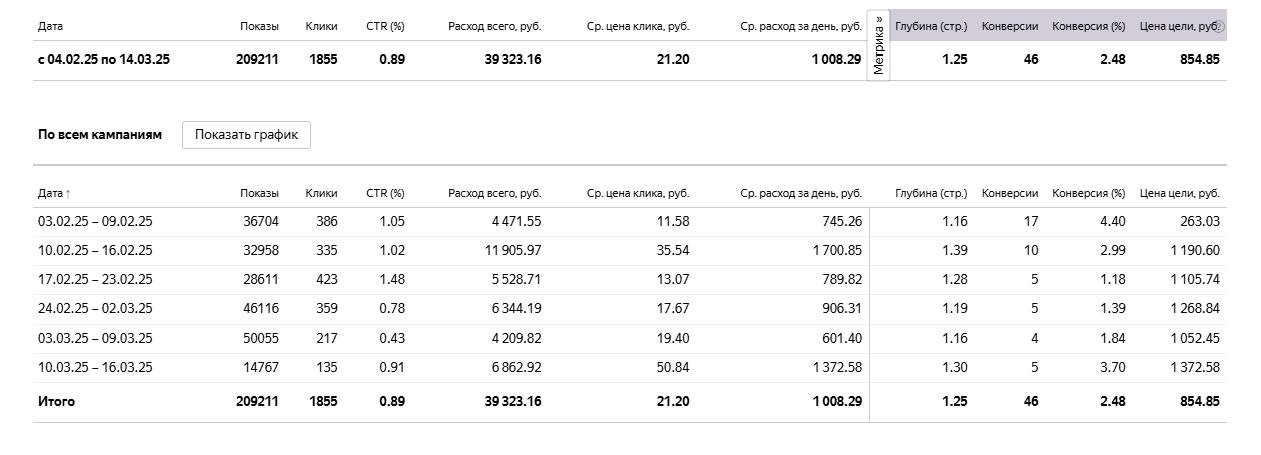
Task: Click the По всем кампаниям heading
Action: click(x=100, y=134)
